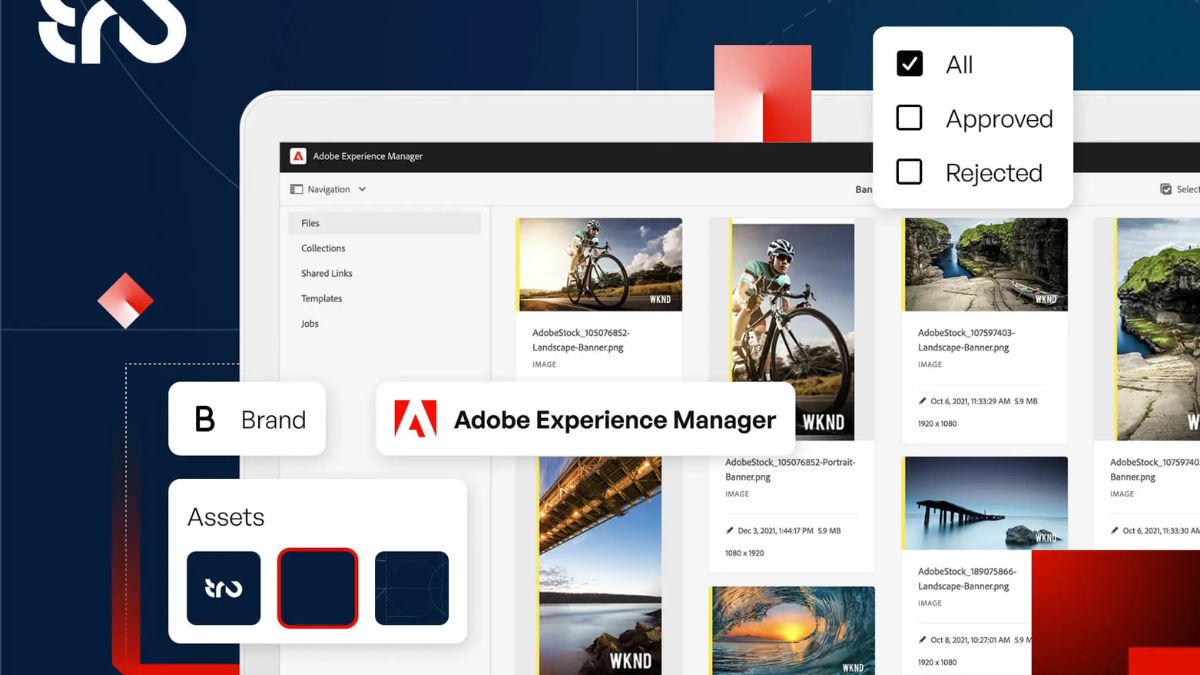This screenshot has height=675, width=1200.
Task: Click the 1920 x 1080 text under the canyon banner
Action: [938, 423]
